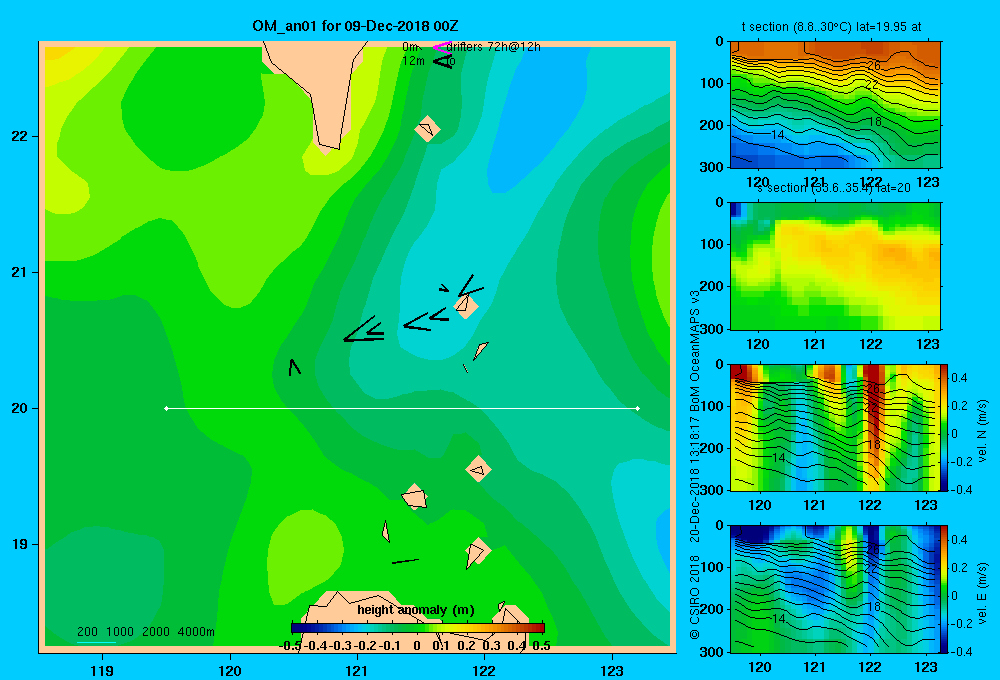Click the 'vel. E (m/s)' axis label

pyautogui.click(x=983, y=593)
